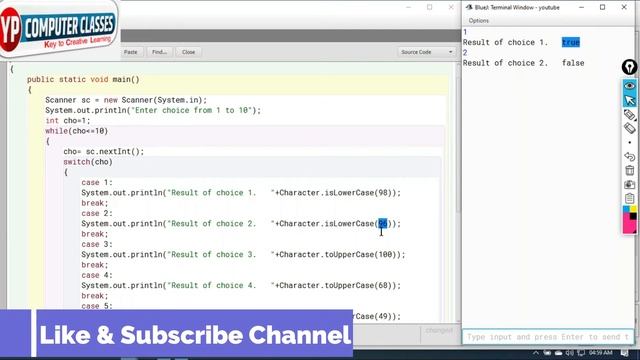Image resolution: width=640 pixels, height=360 pixels.
Task: Click the BlueJ icon in terminal title bar
Action: pyautogui.click(x=469, y=7)
